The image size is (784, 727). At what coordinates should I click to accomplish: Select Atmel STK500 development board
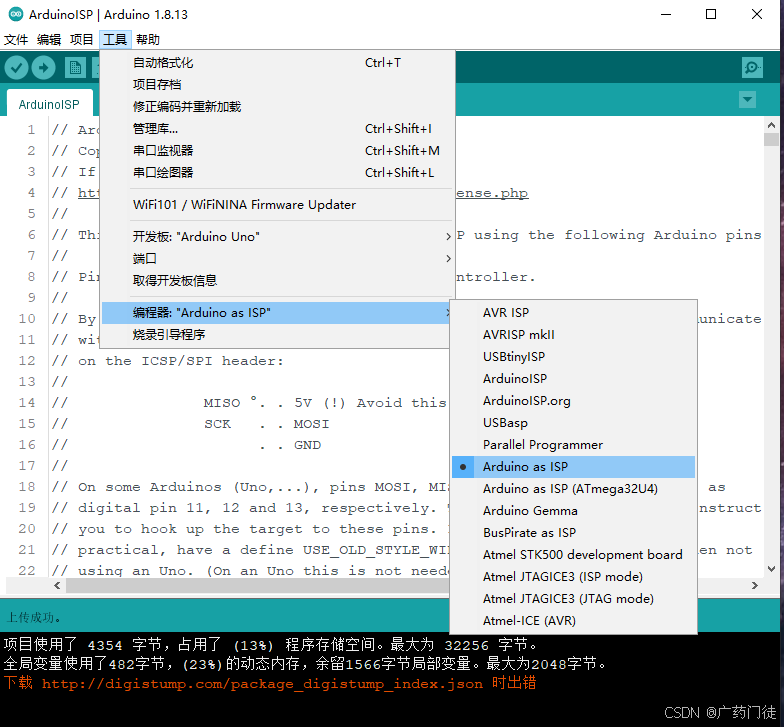click(574, 554)
